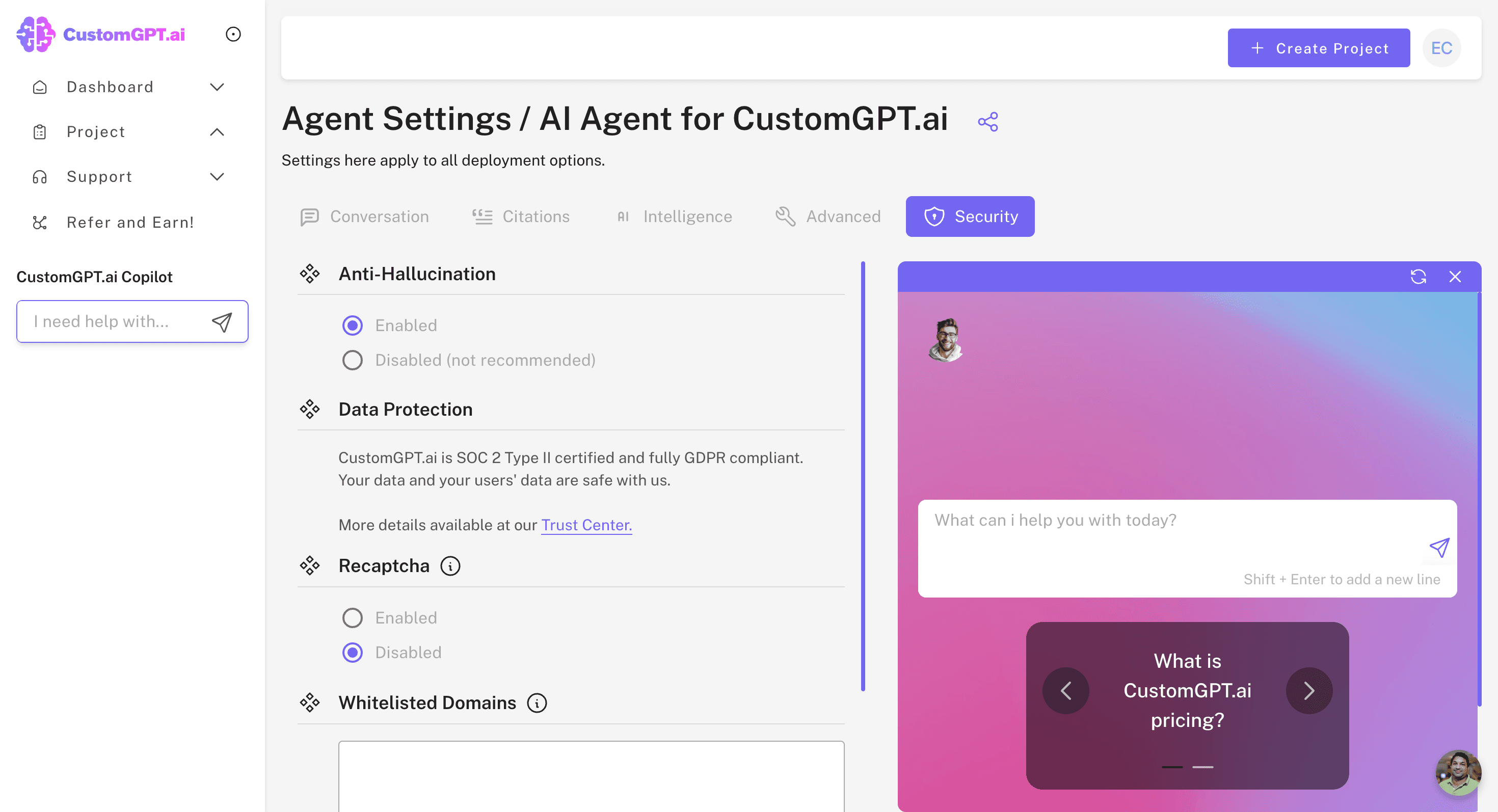This screenshot has width=1498, height=812.
Task: Select Disabled (not recommended) for Anti-Hallucination
Action: 353,360
